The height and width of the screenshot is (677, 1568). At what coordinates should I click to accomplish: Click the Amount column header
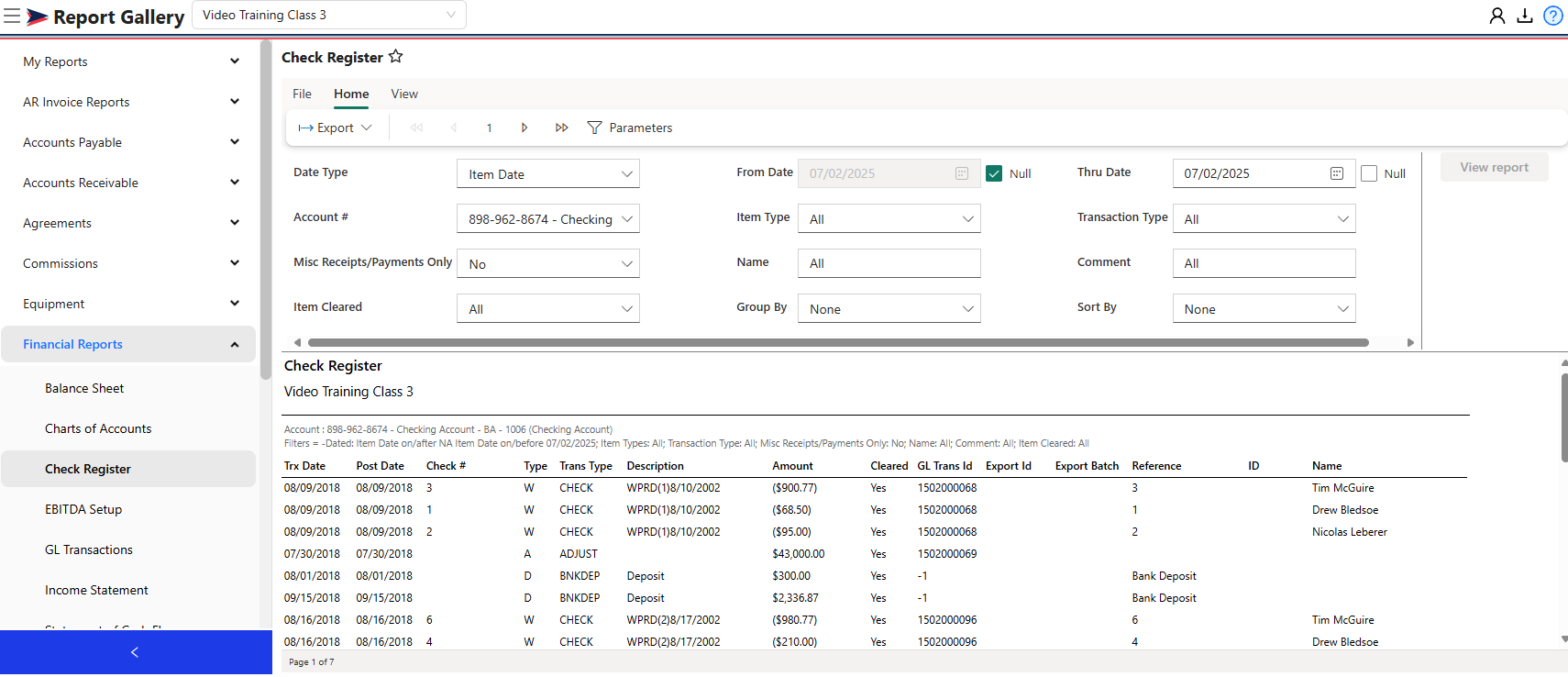coord(792,466)
